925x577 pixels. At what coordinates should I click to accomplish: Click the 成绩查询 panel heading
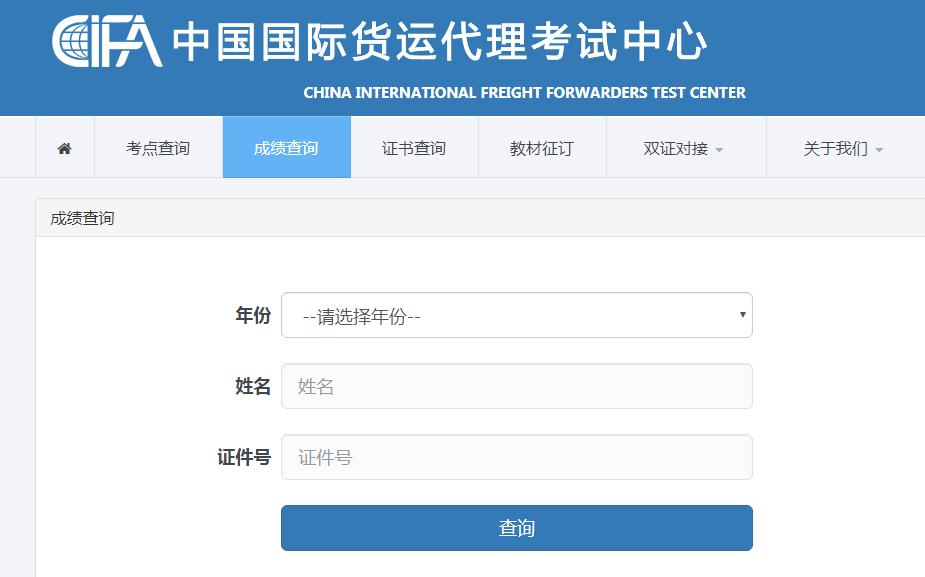[83, 218]
